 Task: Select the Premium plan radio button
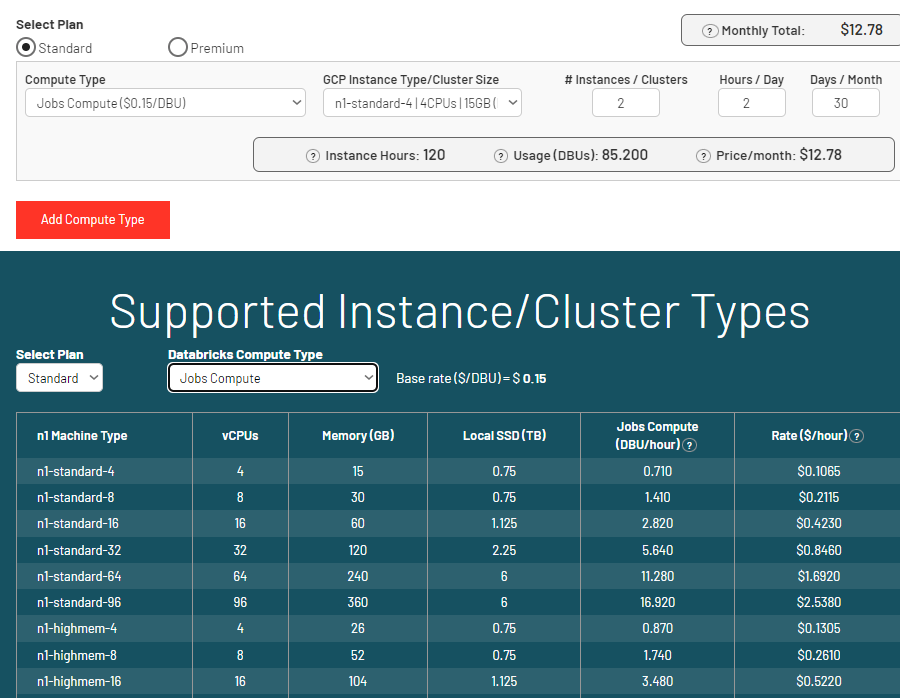178,47
